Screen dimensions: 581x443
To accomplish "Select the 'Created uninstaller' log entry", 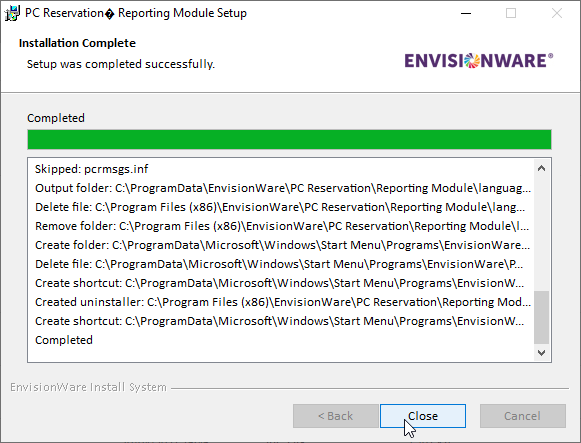I will point(283,302).
